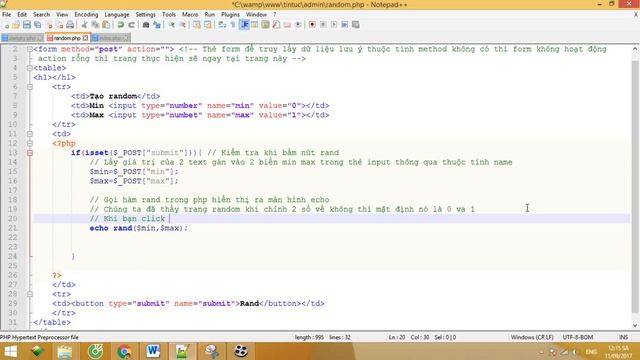
Task: Open the Plugins menu
Action: 230,14
